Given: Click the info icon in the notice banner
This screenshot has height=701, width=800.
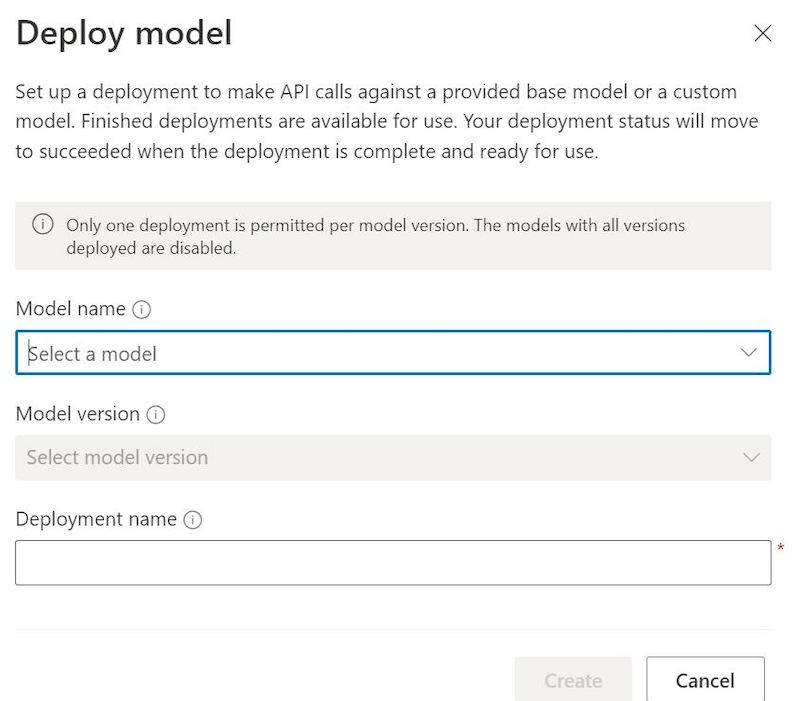Looking at the screenshot, I should pos(42,225).
